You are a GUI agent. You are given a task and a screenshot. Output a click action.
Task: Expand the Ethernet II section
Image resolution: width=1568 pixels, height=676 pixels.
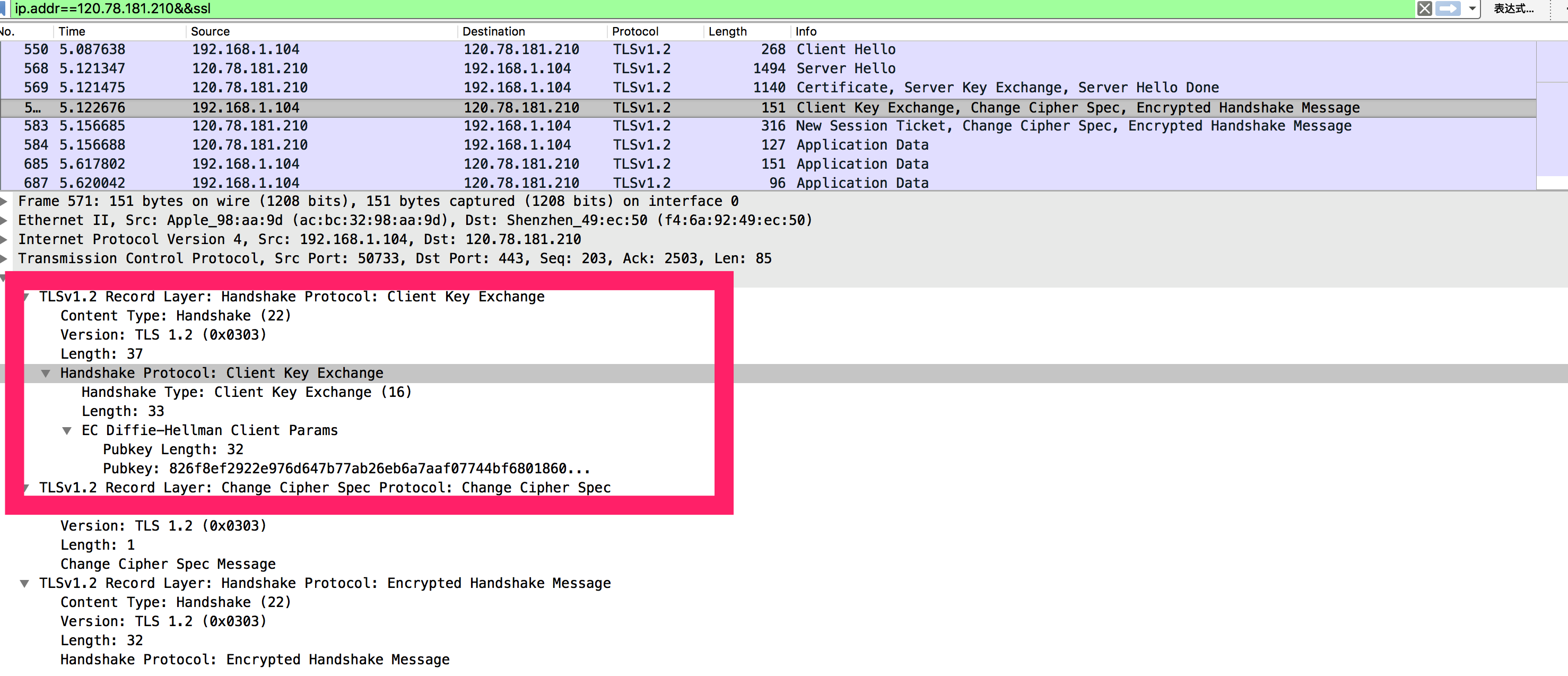(5, 220)
